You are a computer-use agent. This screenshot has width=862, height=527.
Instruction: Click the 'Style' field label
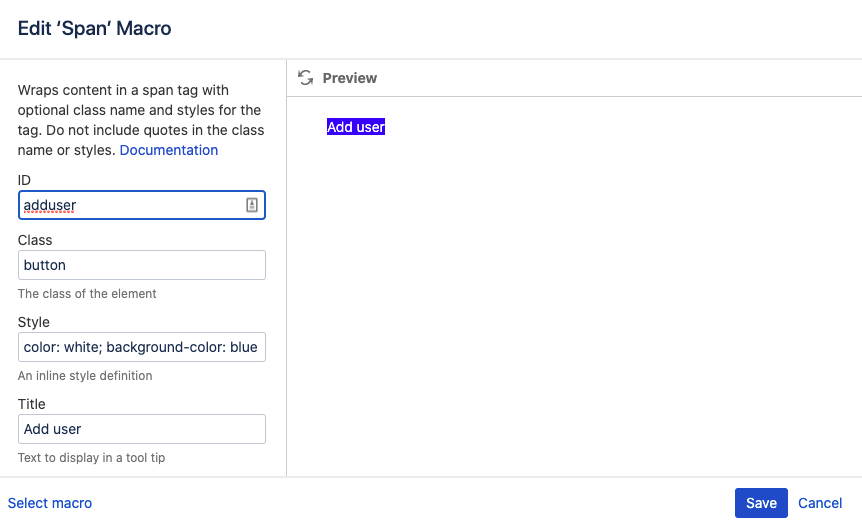[34, 322]
